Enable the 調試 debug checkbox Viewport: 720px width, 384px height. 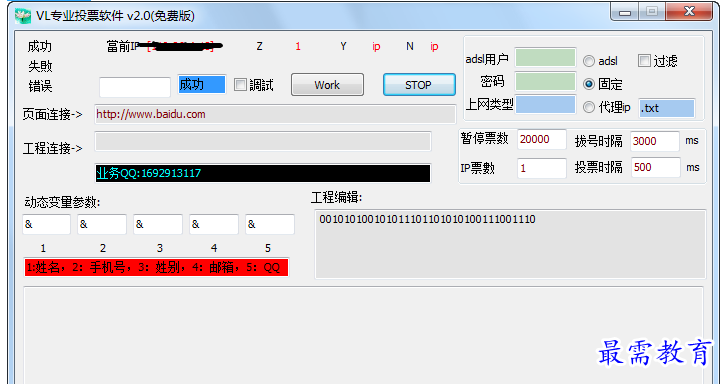[x=240, y=85]
